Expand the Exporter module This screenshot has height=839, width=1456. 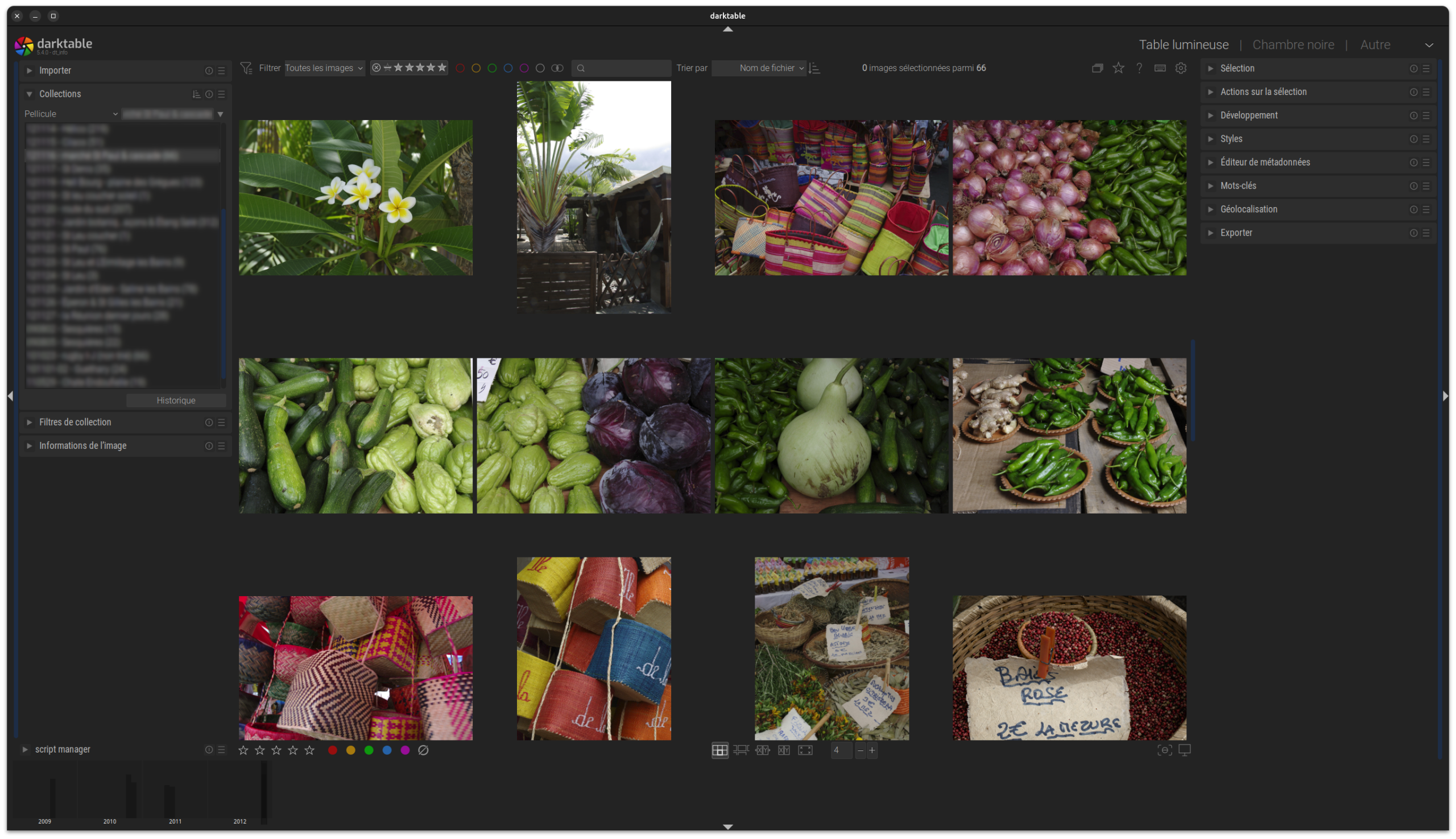pyautogui.click(x=1236, y=233)
